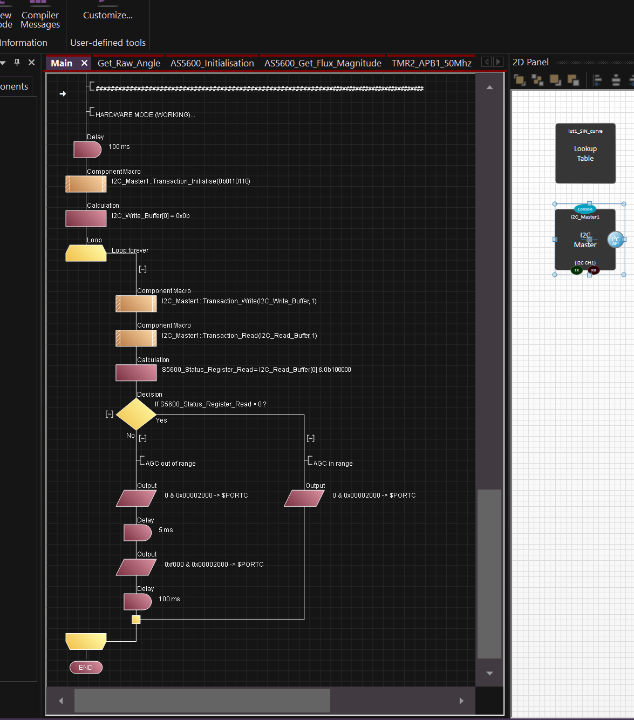634x720 pixels.
Task: Click the AS5600_Status_Register_Read calculation icon
Action: click(x=135, y=372)
